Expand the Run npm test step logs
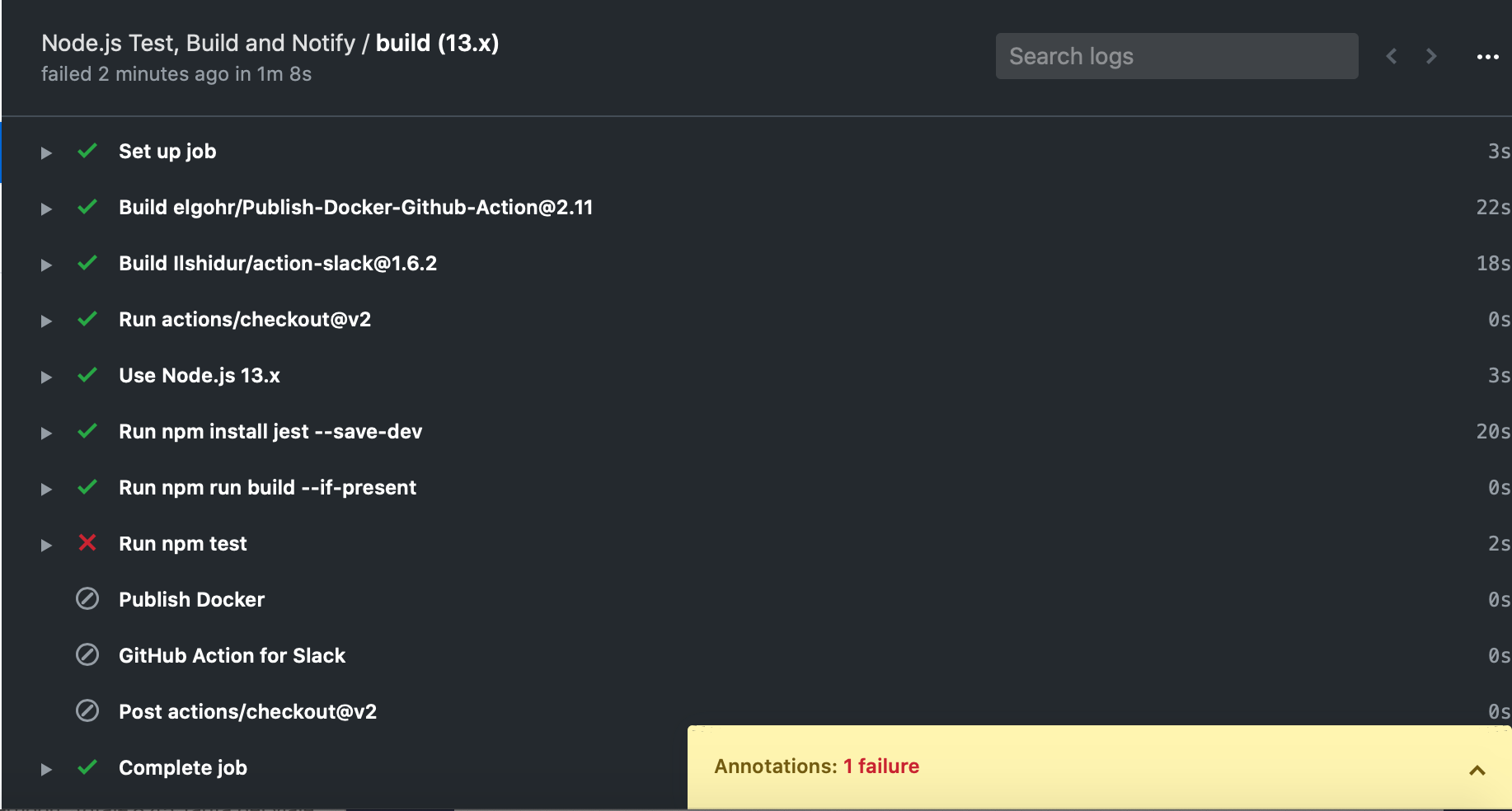Screen dimensions: 1512x811 pos(45,544)
